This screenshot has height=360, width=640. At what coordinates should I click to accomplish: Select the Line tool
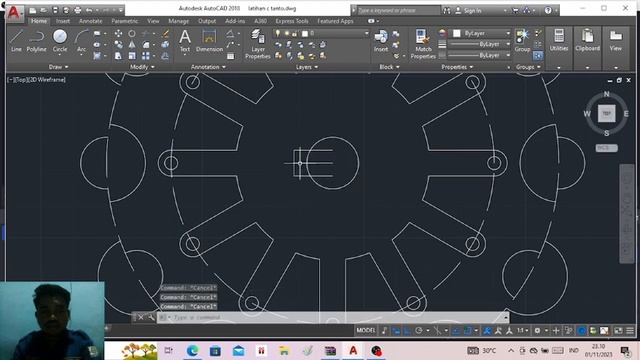pos(16,40)
